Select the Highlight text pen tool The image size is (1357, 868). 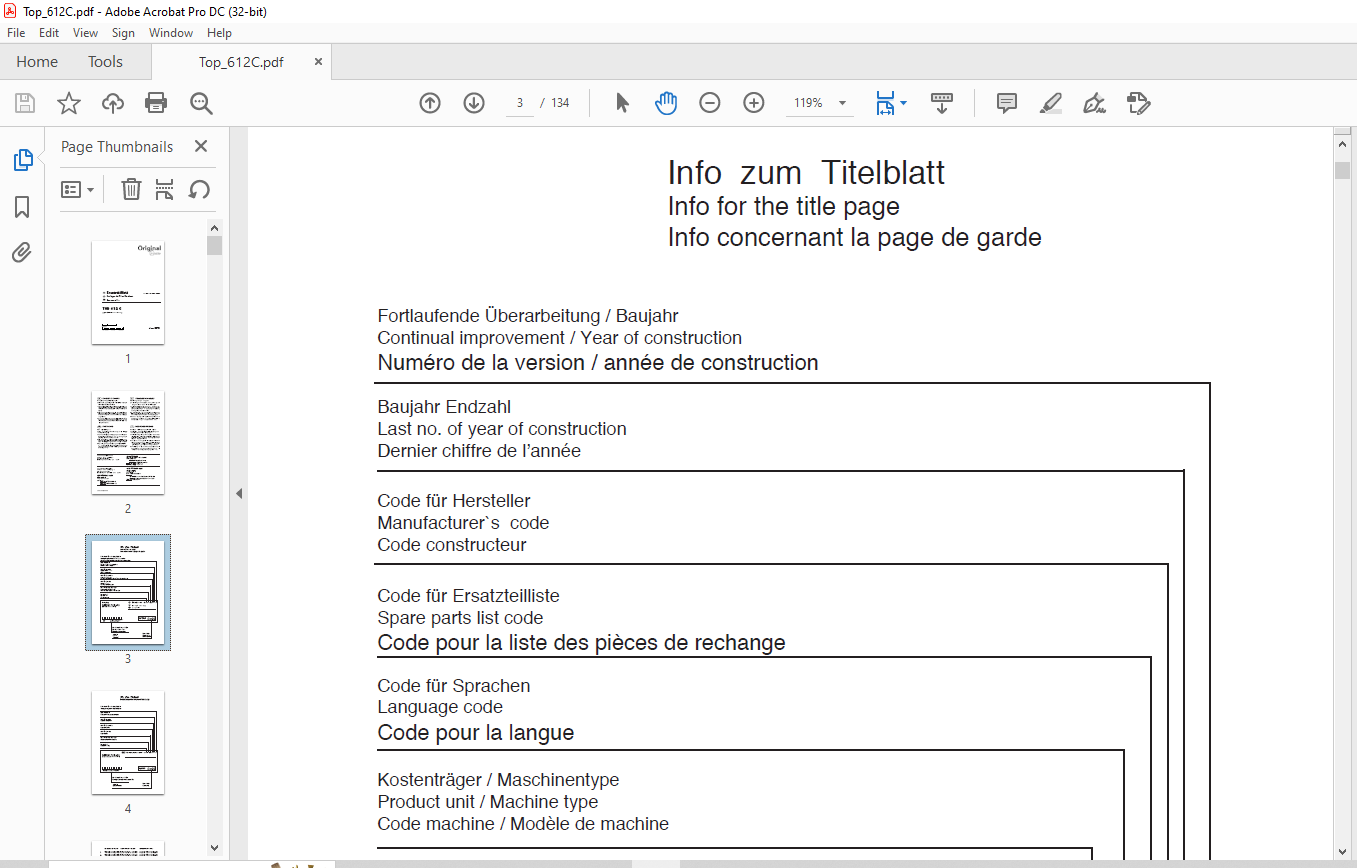[1051, 103]
